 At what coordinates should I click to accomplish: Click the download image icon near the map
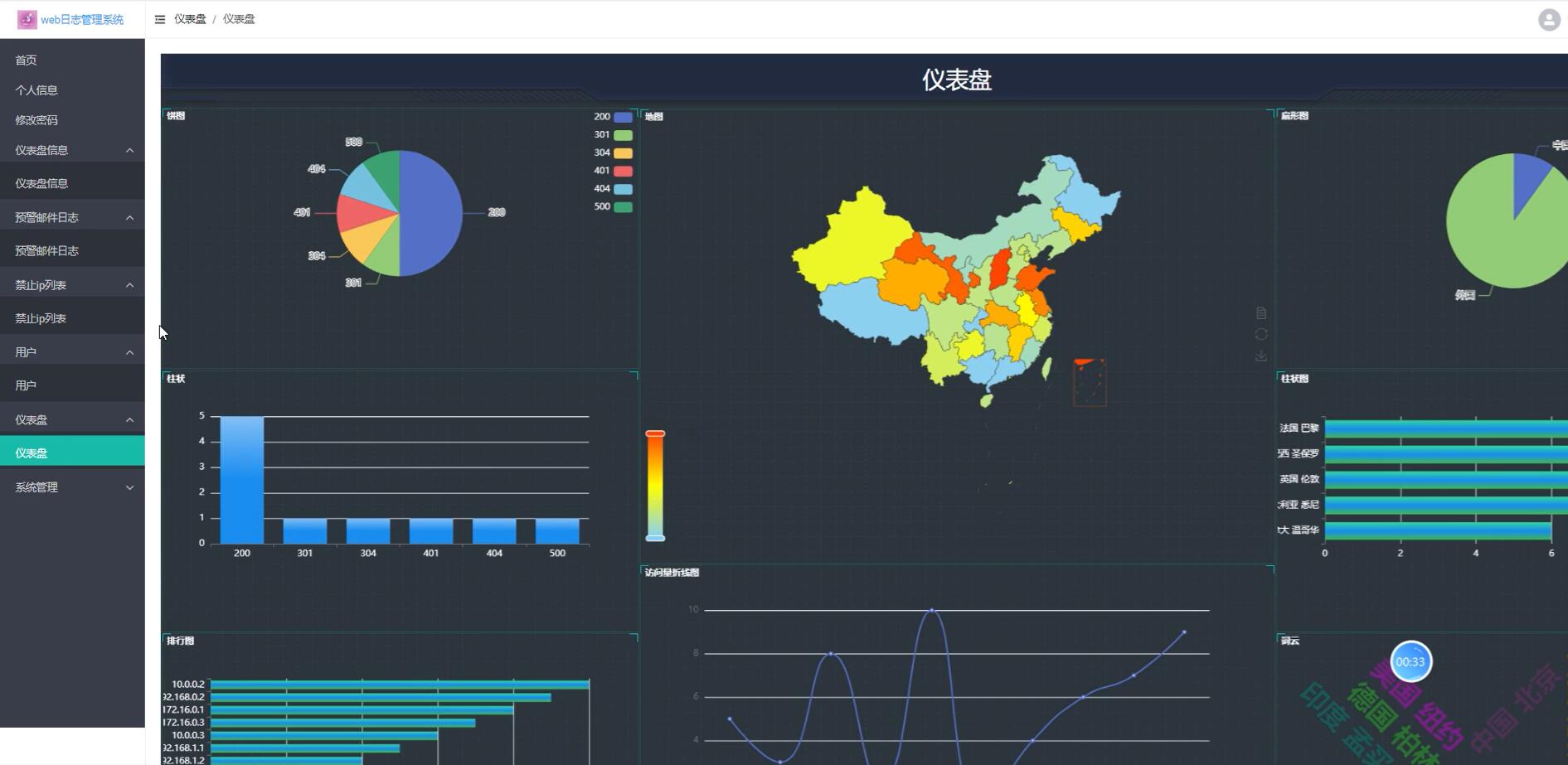pyautogui.click(x=1261, y=356)
